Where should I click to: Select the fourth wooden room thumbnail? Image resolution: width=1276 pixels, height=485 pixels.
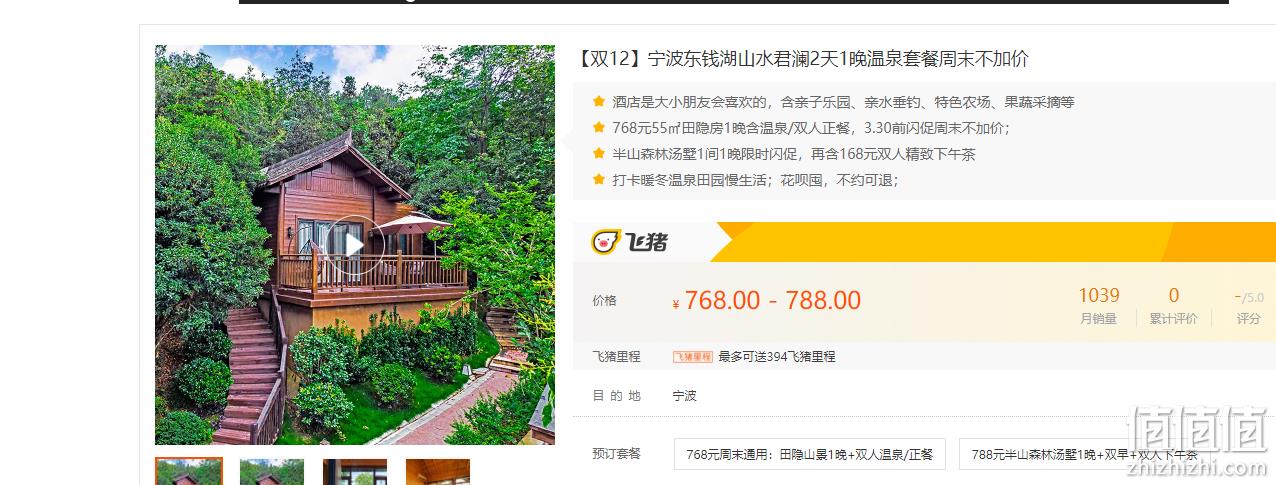pyautogui.click(x=438, y=472)
